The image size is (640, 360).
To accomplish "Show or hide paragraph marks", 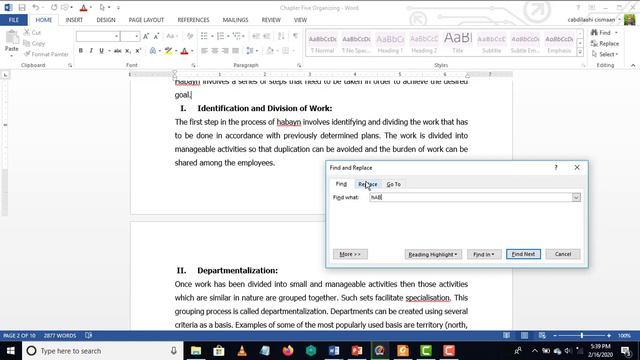I will 295,36.
